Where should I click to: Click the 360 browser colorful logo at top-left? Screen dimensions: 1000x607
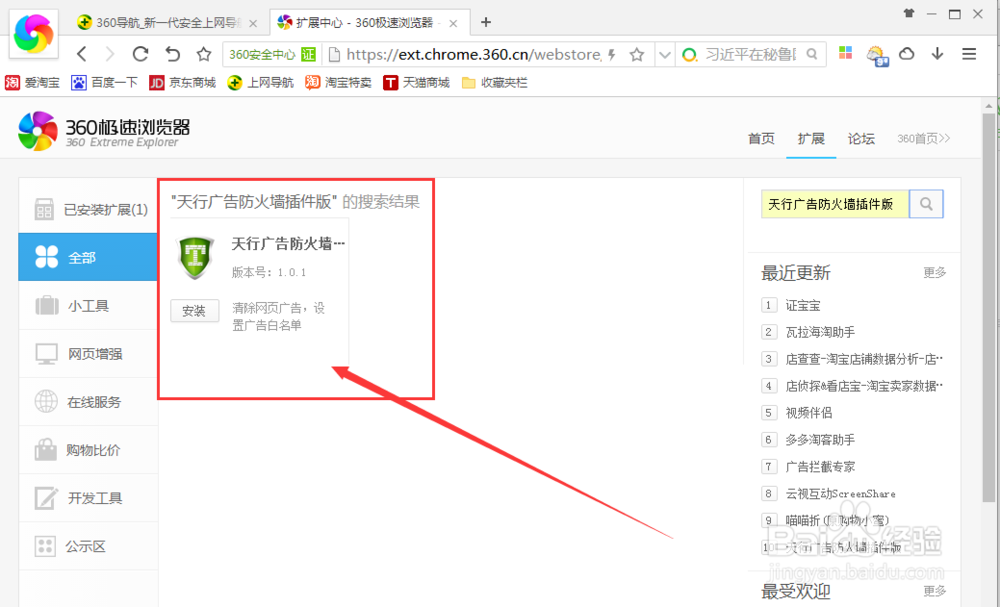click(33, 33)
